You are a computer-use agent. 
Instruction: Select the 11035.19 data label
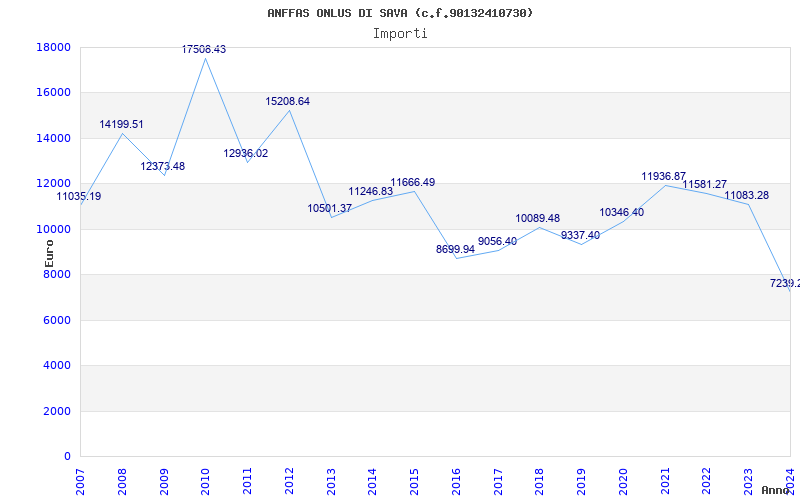(79, 196)
